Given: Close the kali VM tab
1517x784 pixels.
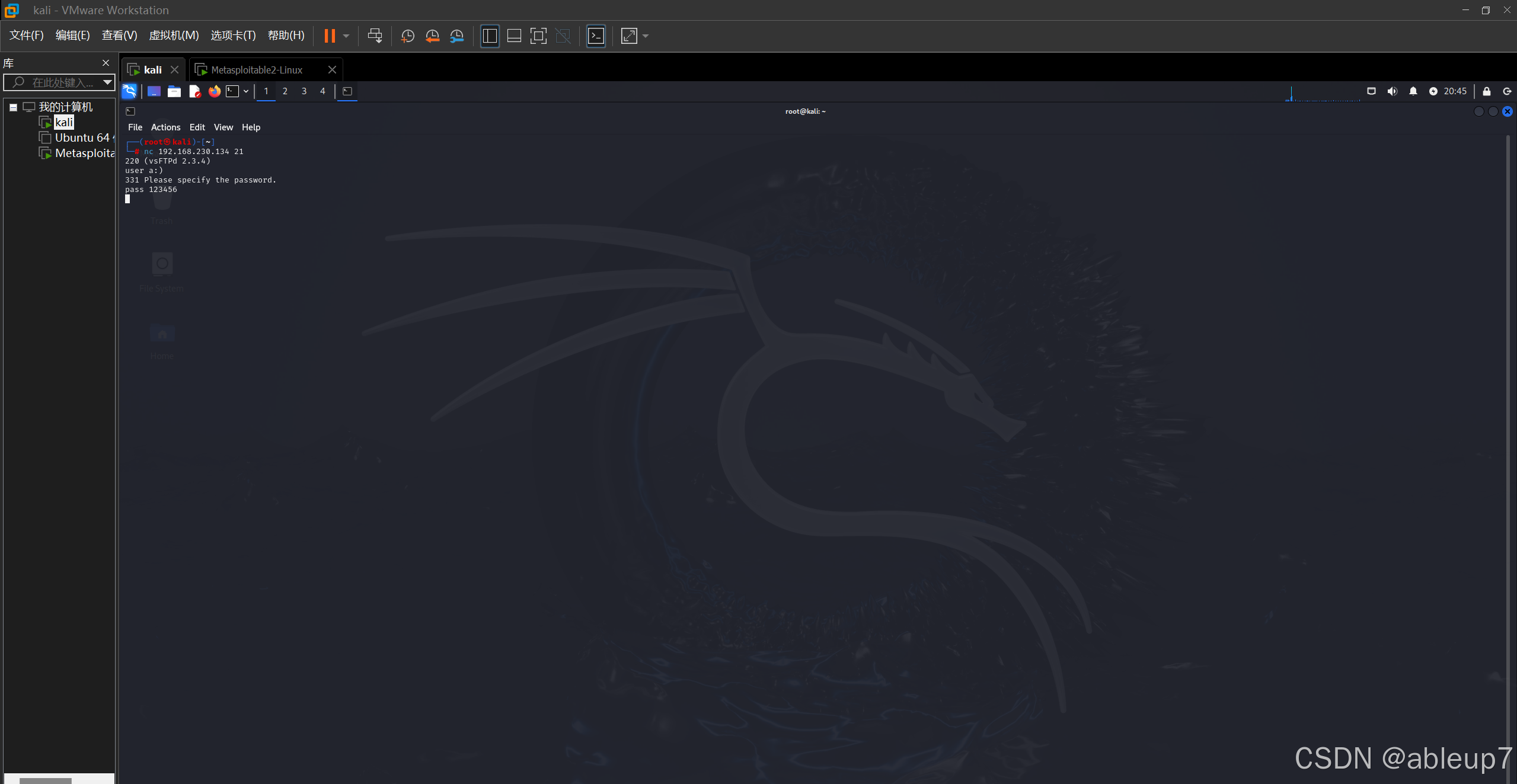Looking at the screenshot, I should pos(174,70).
